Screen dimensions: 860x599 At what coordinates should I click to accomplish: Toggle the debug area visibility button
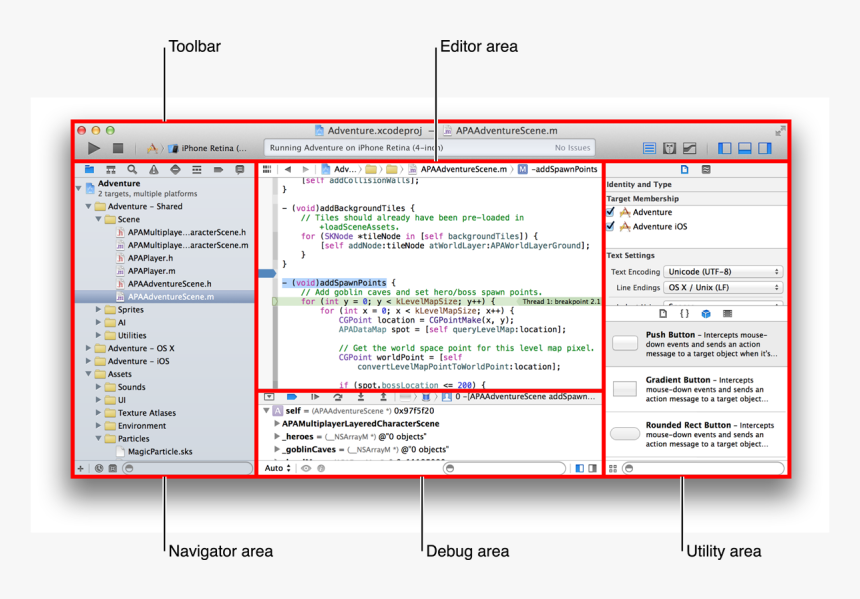[x=744, y=148]
